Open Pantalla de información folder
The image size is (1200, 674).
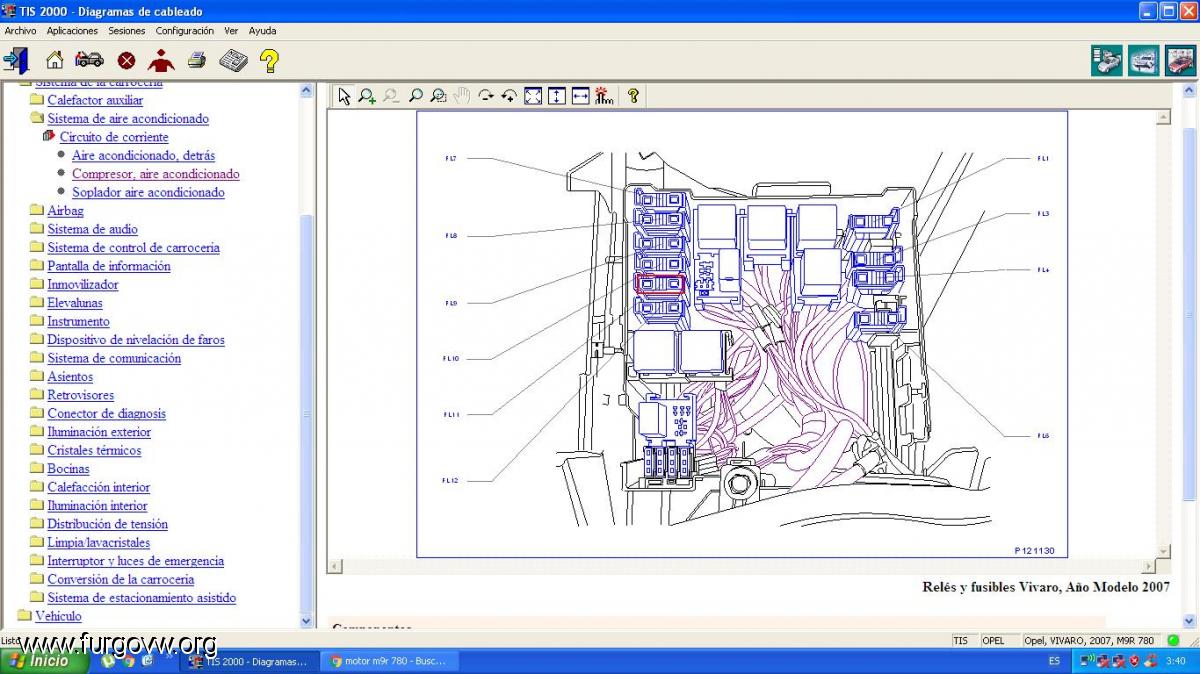(x=109, y=266)
